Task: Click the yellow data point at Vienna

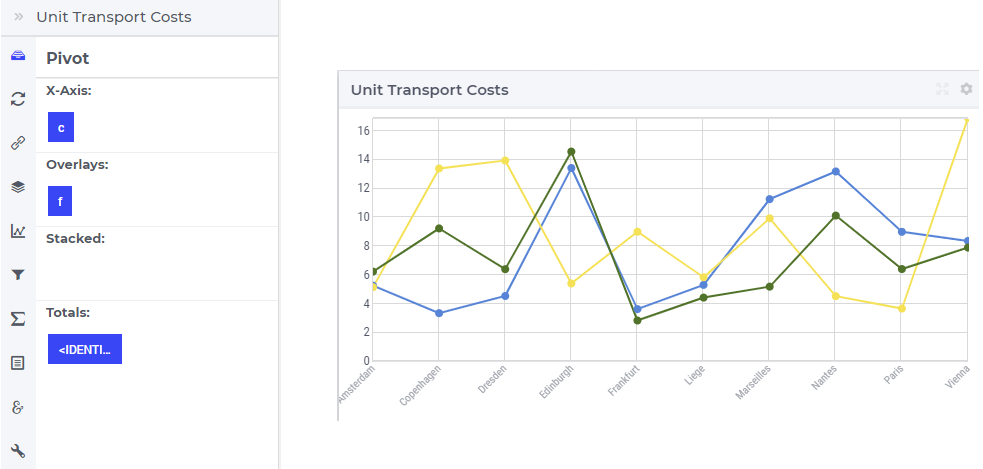Action: pos(967,119)
